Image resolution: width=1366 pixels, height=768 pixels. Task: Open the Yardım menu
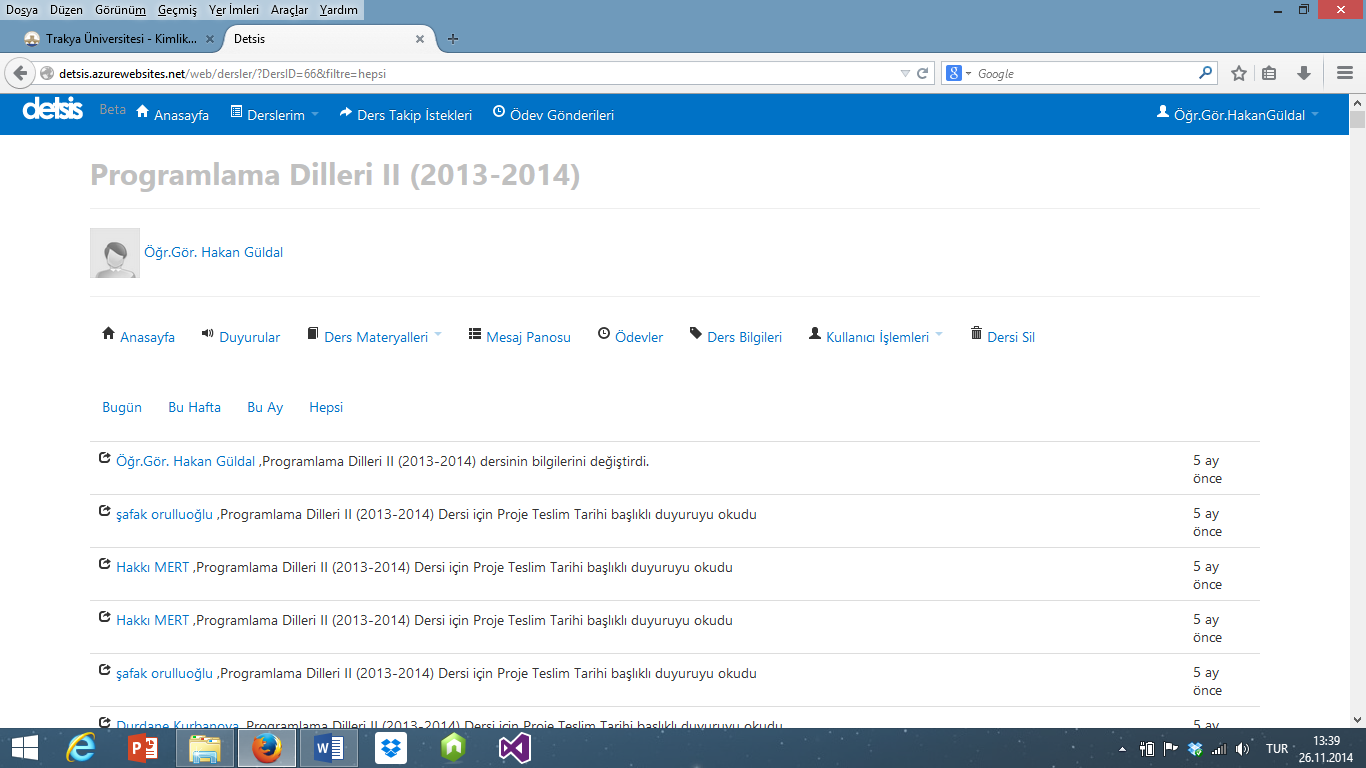[x=339, y=10]
